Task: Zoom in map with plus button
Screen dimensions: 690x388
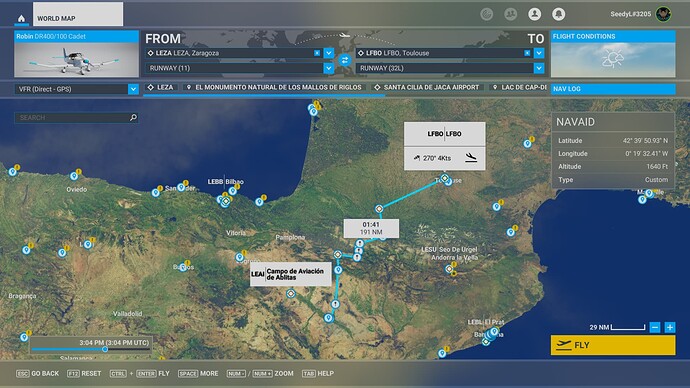Action: (670, 327)
